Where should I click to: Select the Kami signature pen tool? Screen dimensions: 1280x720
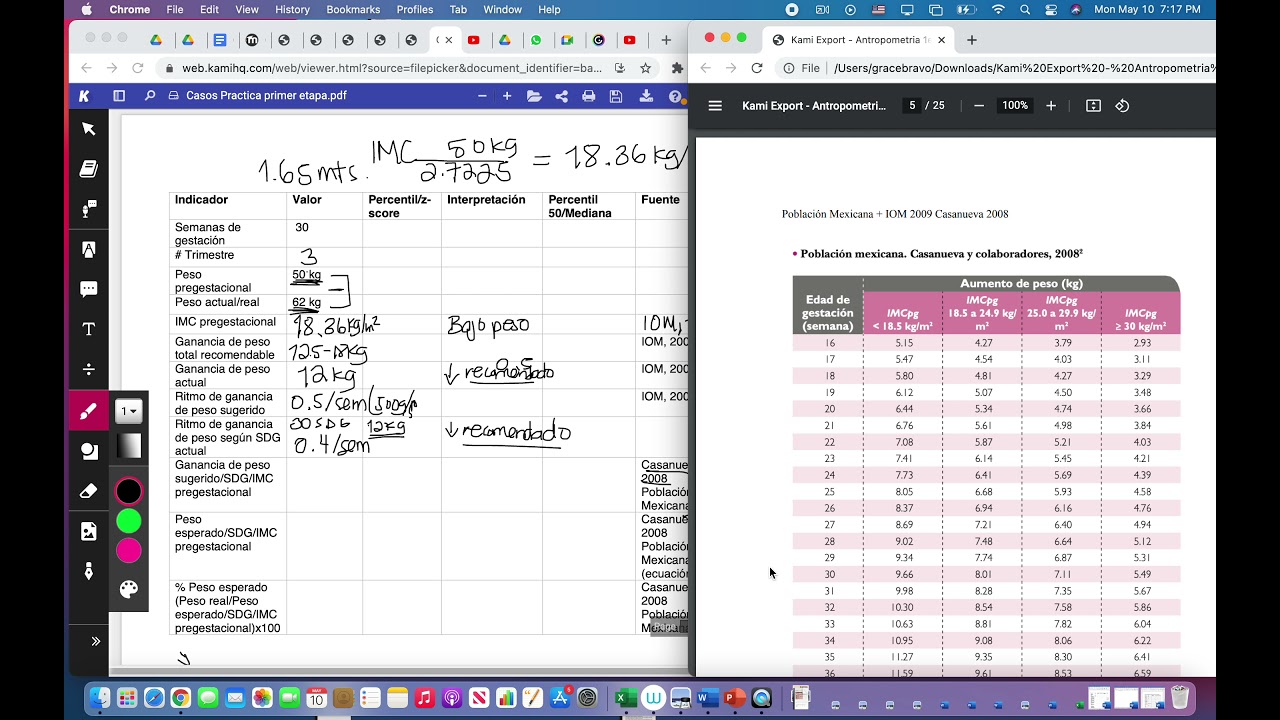(88, 571)
